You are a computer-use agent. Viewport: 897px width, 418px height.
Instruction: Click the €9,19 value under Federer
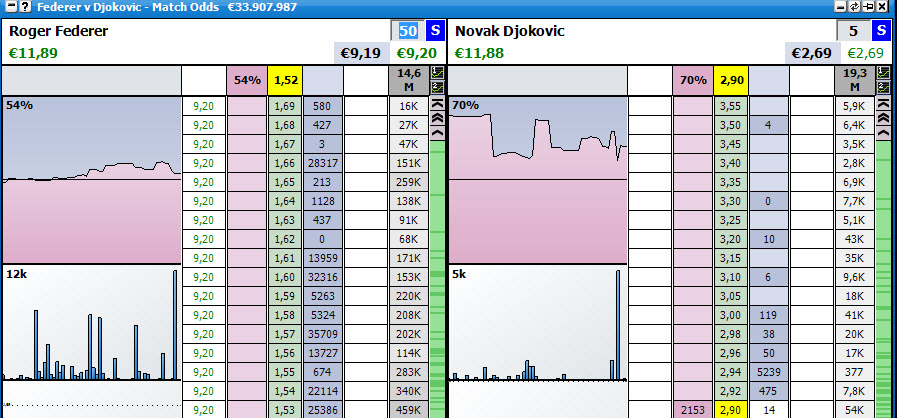(360, 54)
